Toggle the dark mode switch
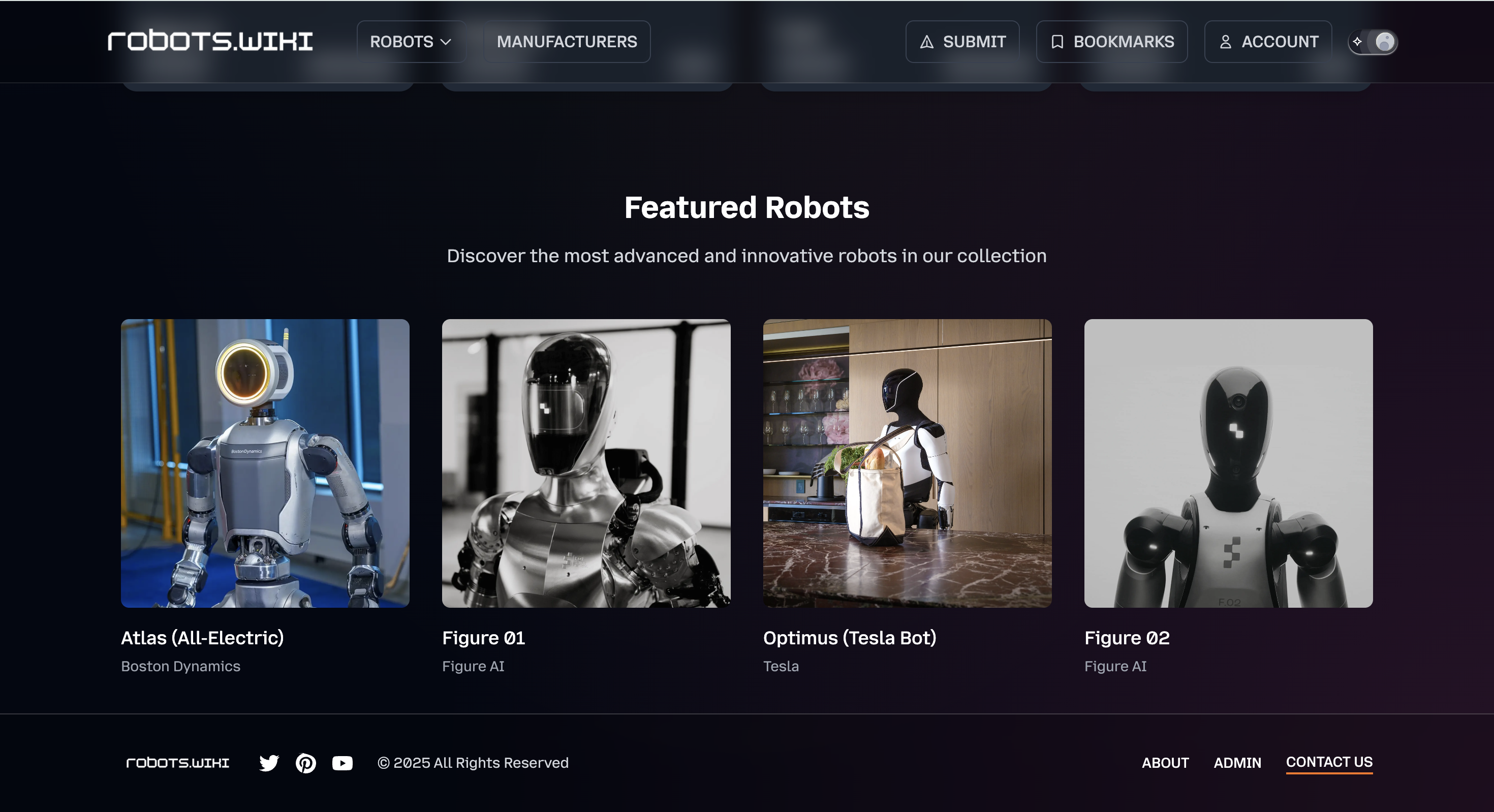The width and height of the screenshot is (1494, 812). 1372,41
